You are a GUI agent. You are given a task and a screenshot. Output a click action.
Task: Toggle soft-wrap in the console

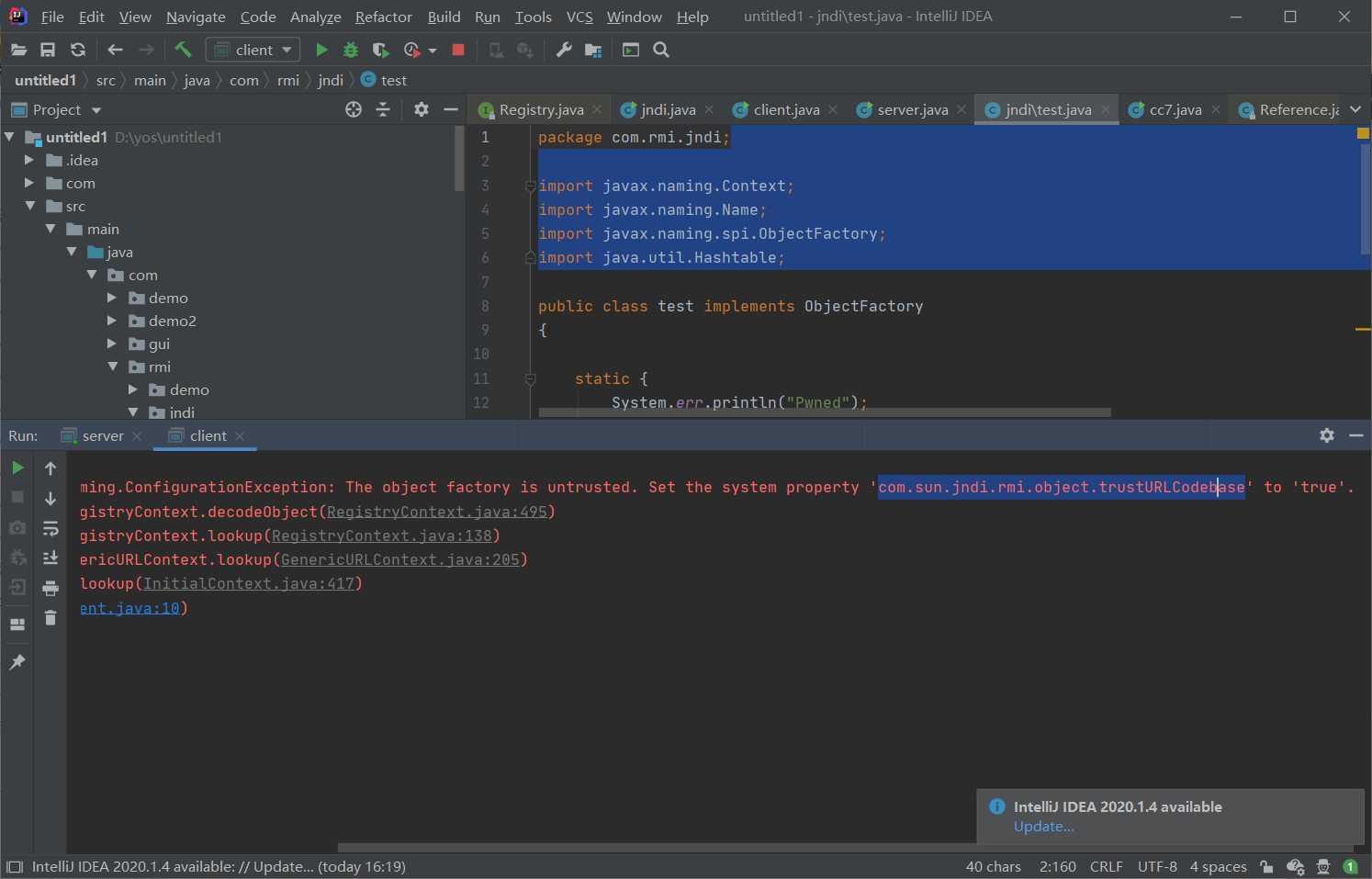pos(51,528)
